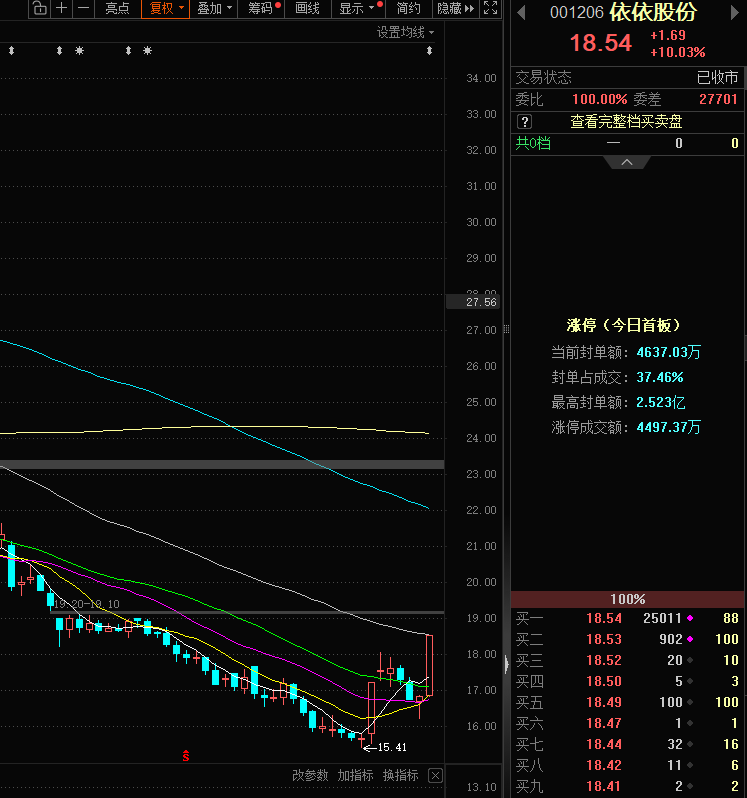
Task: Click the 买一 price 18.54
Action: [x=604, y=618]
